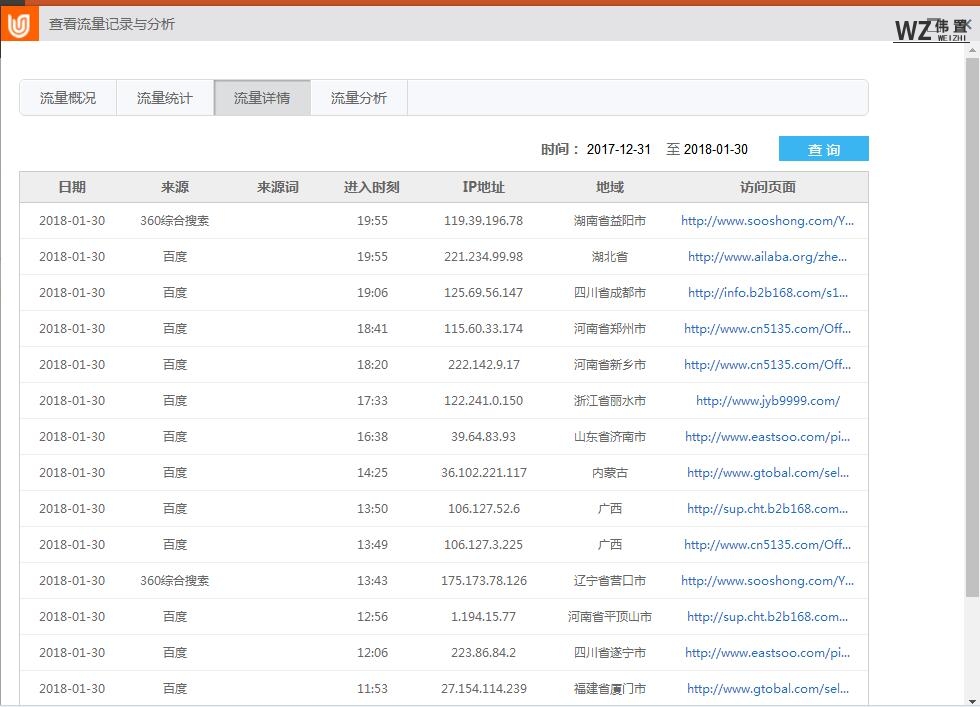This screenshot has height=707, width=980.
Task: Open the www.eastsoo.com link at 16:38
Action: pyautogui.click(x=767, y=437)
